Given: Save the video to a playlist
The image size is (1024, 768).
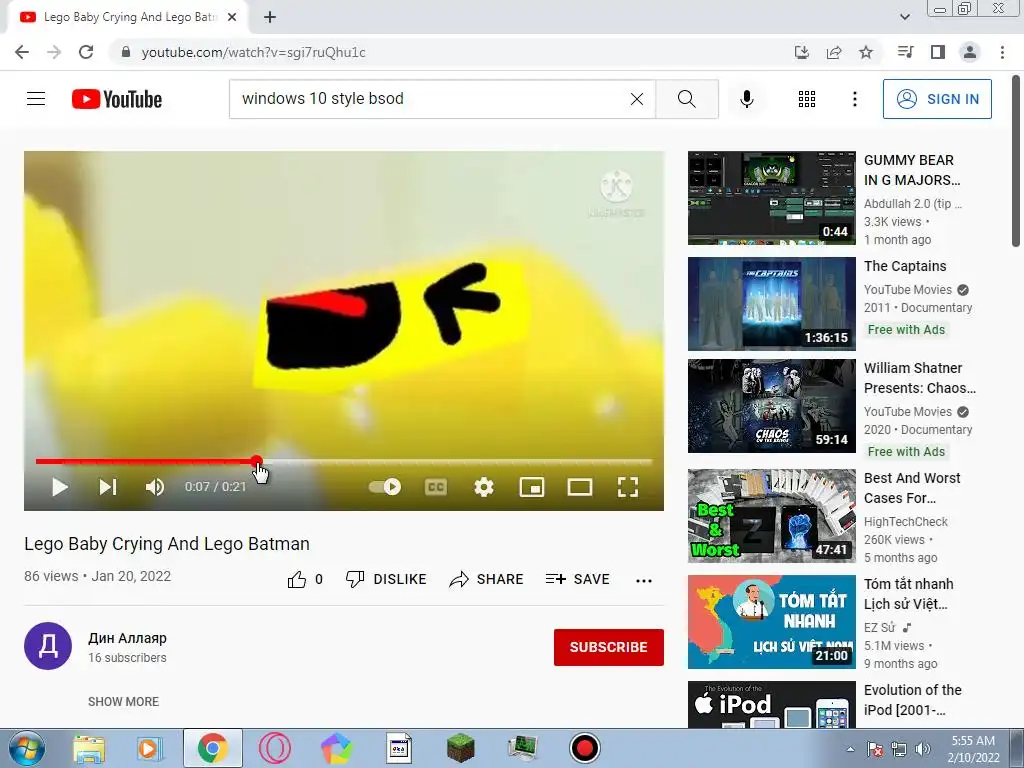Looking at the screenshot, I should [578, 579].
